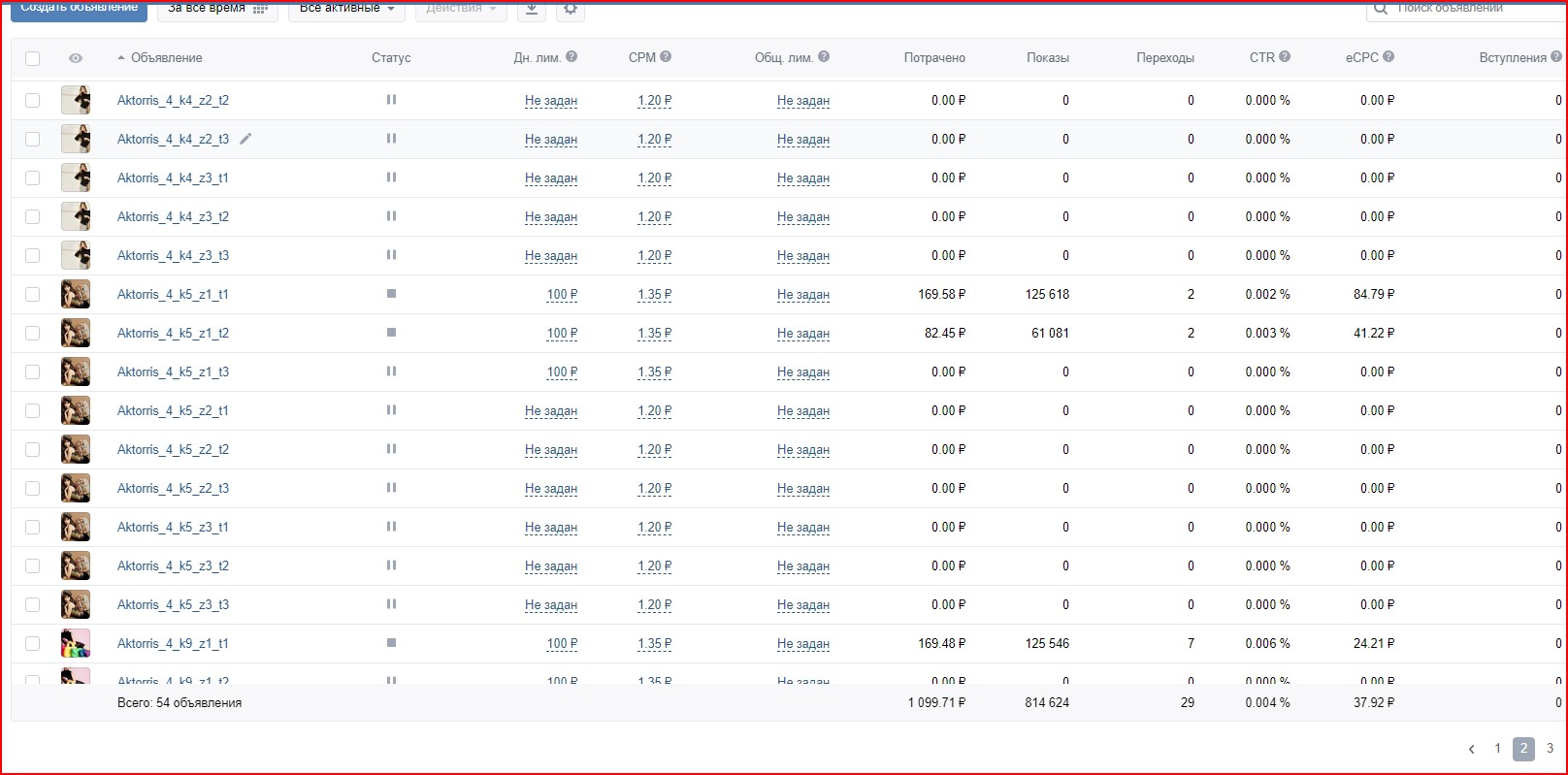Click the stopped status icon for Aktorris_4_k5_z1_t1

tap(391, 294)
